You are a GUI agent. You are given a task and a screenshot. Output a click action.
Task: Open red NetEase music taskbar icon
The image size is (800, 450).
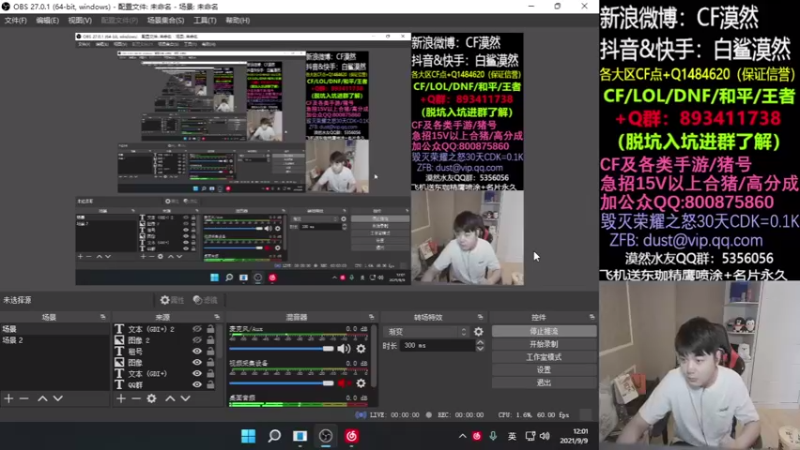pos(351,436)
